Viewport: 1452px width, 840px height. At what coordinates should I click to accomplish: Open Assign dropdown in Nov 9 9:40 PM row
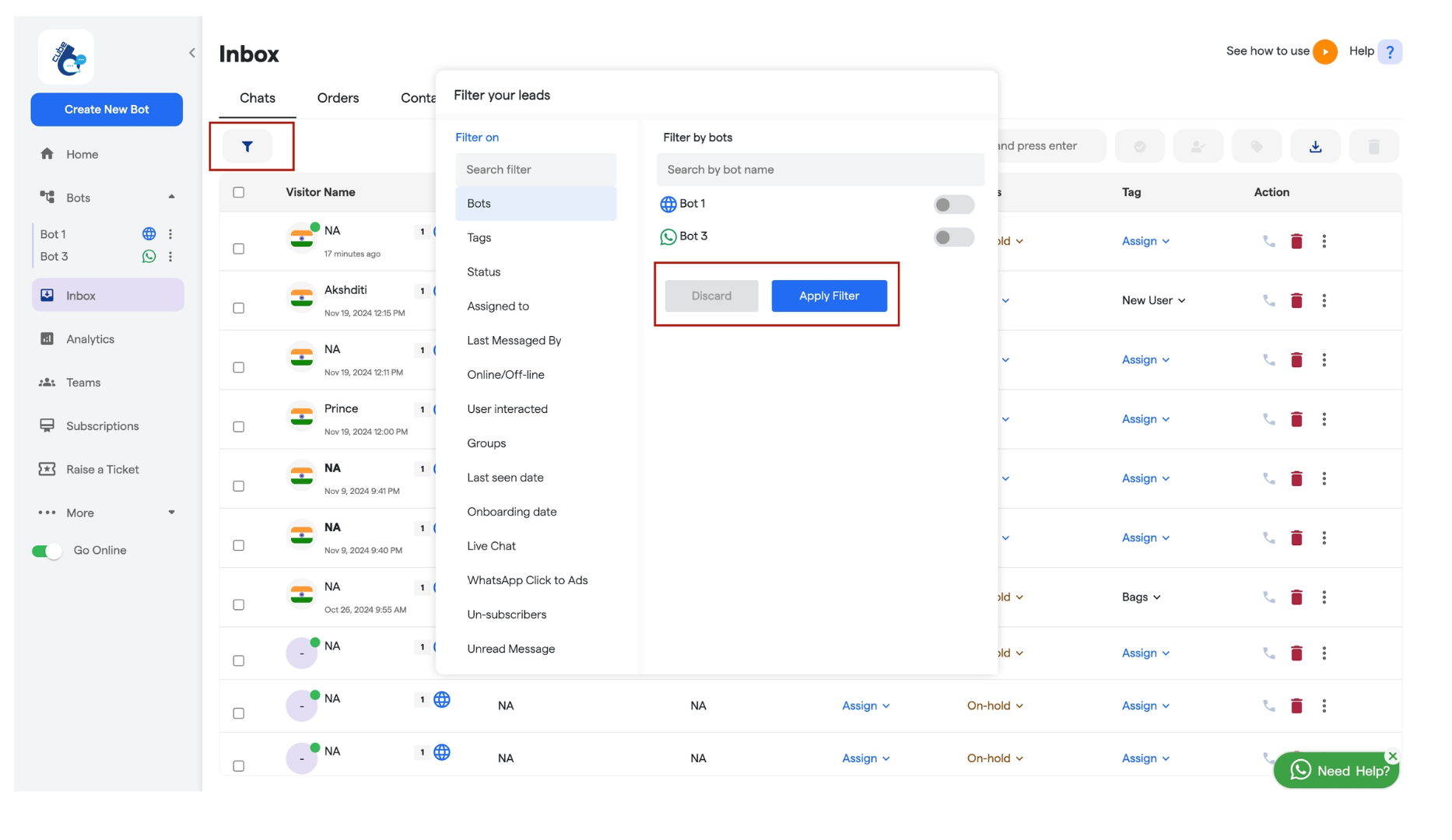click(1145, 538)
